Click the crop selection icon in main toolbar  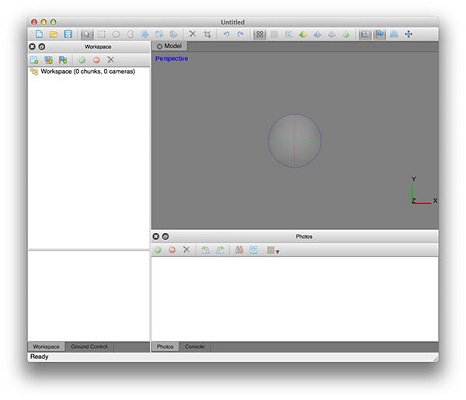click(x=207, y=34)
